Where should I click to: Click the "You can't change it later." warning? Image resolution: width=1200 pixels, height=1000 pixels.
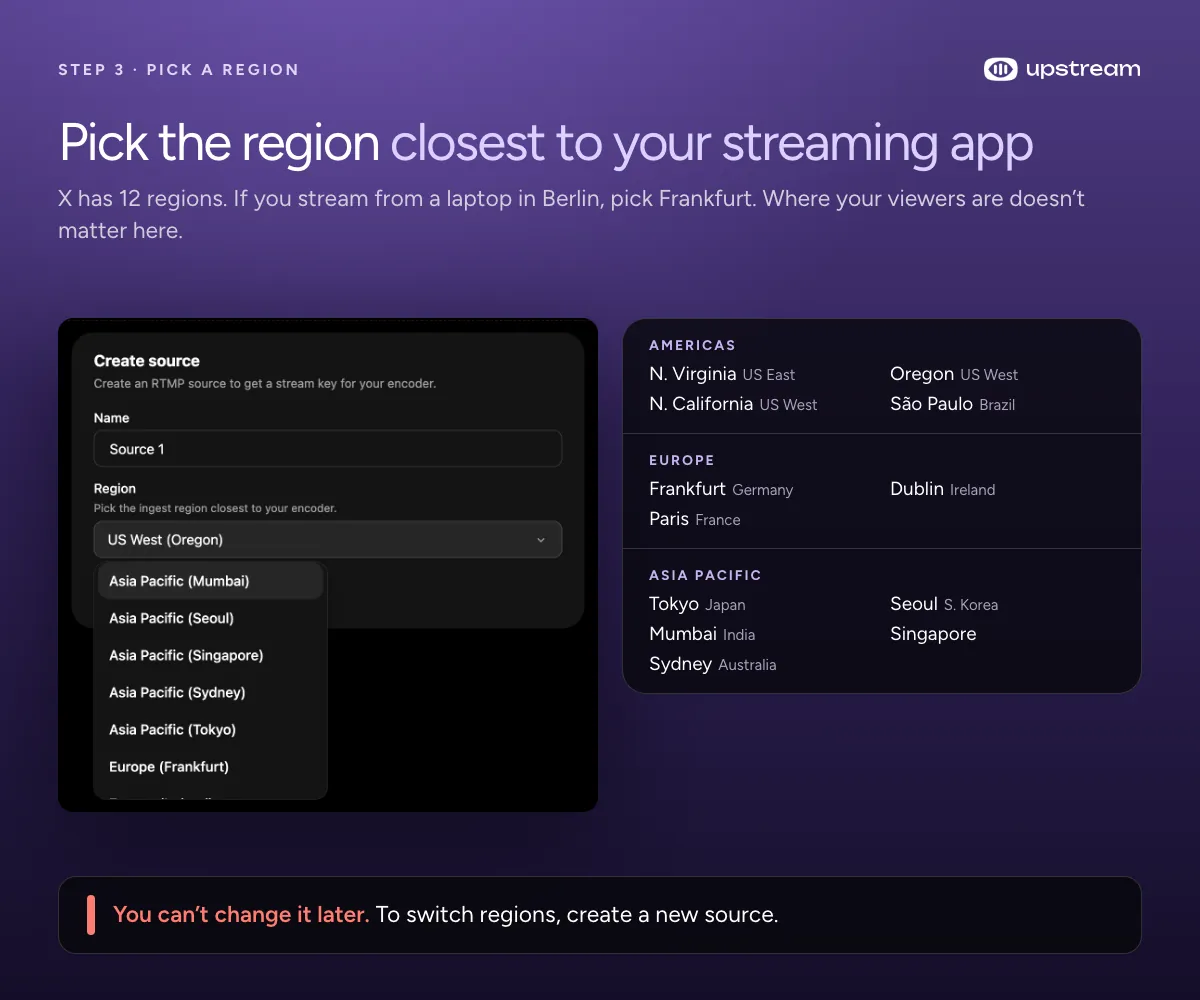tap(241, 914)
